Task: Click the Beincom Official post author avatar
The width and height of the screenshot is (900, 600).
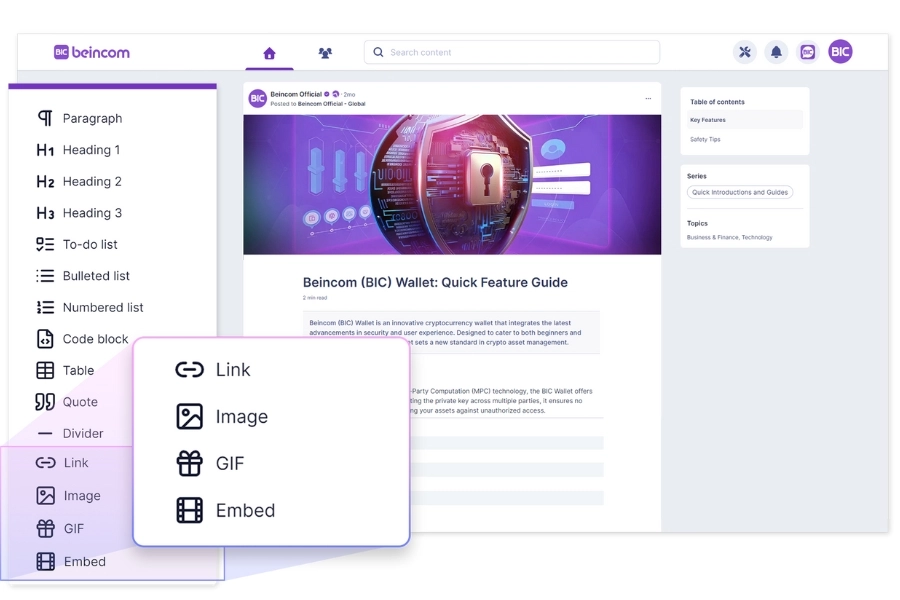Action: [258, 98]
